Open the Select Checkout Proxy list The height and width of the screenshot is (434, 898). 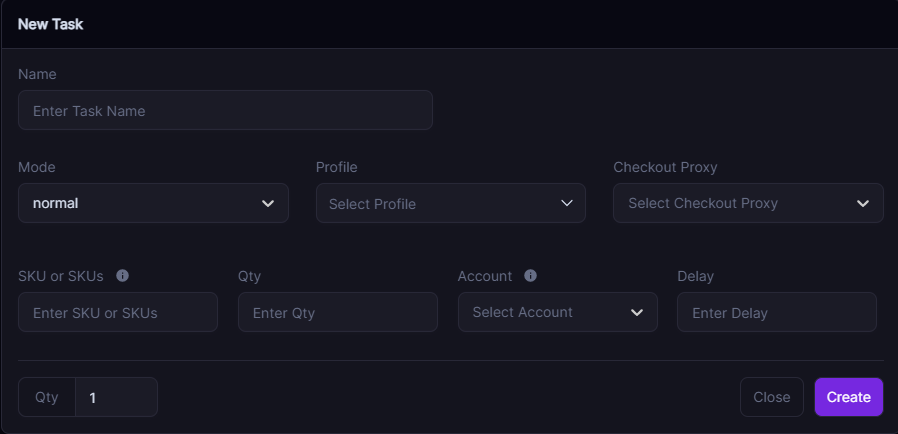(x=748, y=203)
